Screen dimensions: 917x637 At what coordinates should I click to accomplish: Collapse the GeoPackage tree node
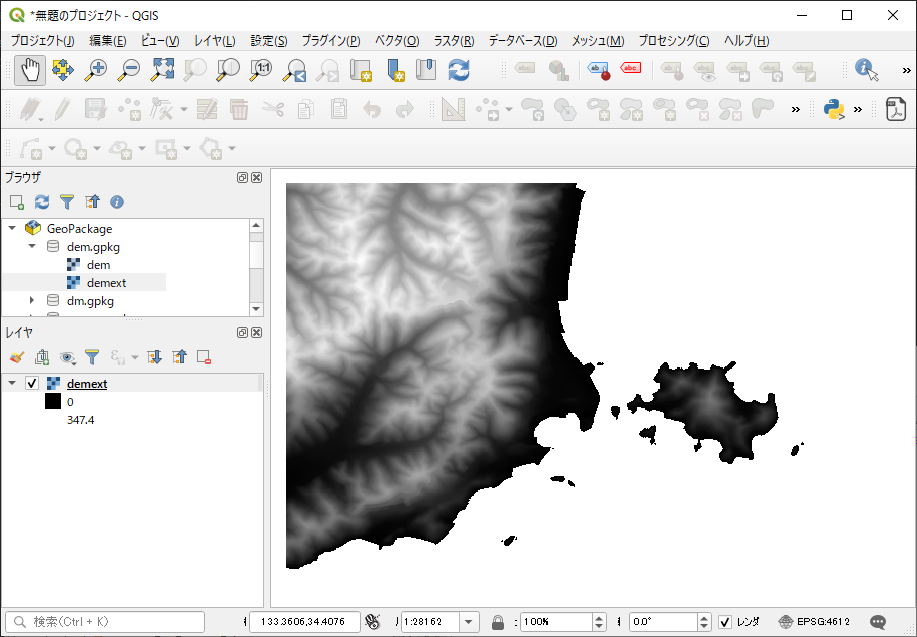coord(12,229)
